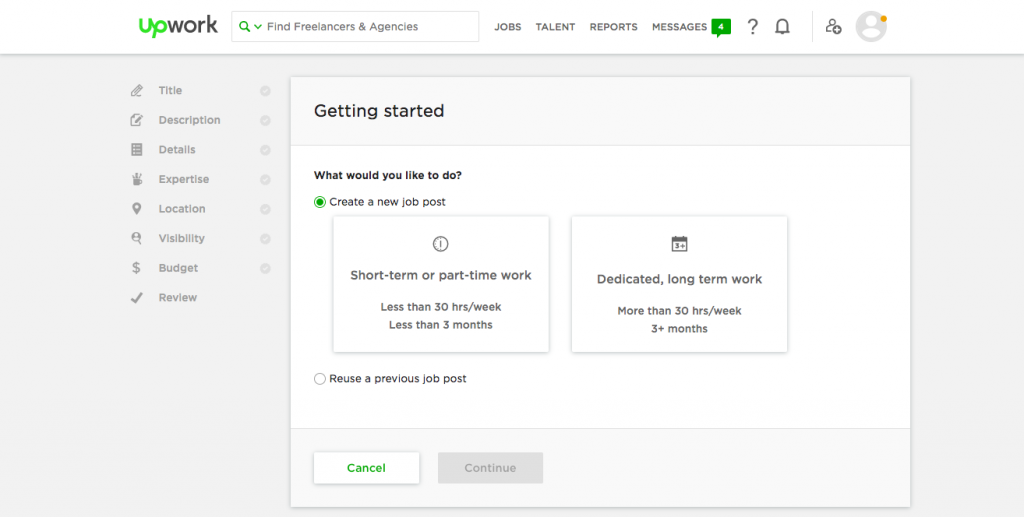This screenshot has height=517, width=1024.
Task: Open the JOBS menu
Action: pyautogui.click(x=507, y=27)
